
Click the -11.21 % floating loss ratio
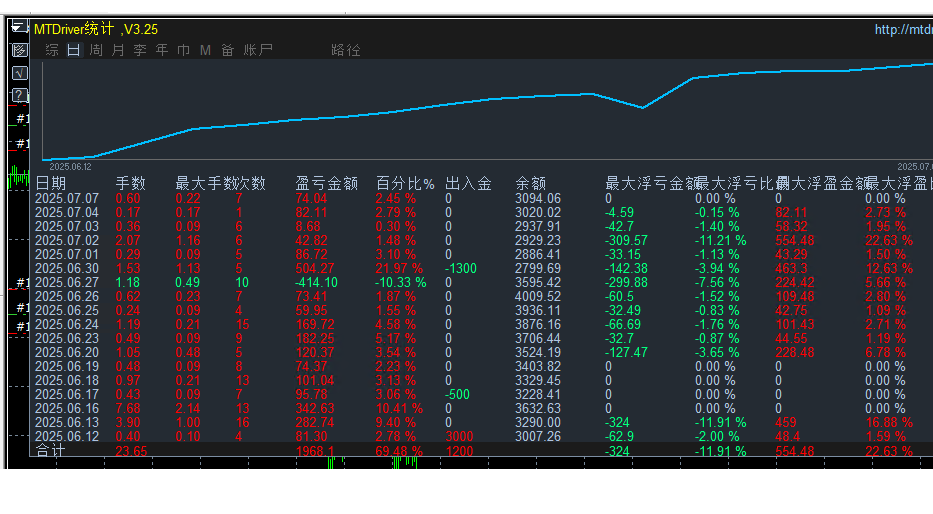click(x=721, y=240)
